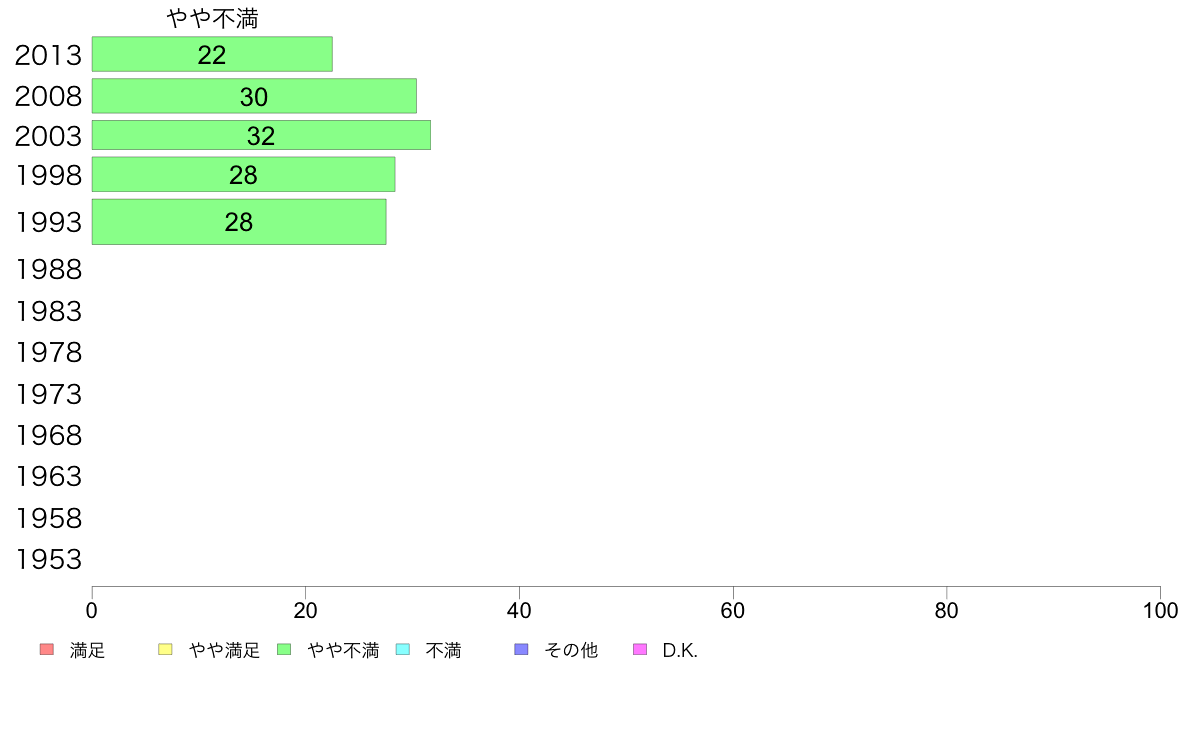The image size is (1188, 736).
Task: Click the 満足 red legend swatch
Action: 47,650
